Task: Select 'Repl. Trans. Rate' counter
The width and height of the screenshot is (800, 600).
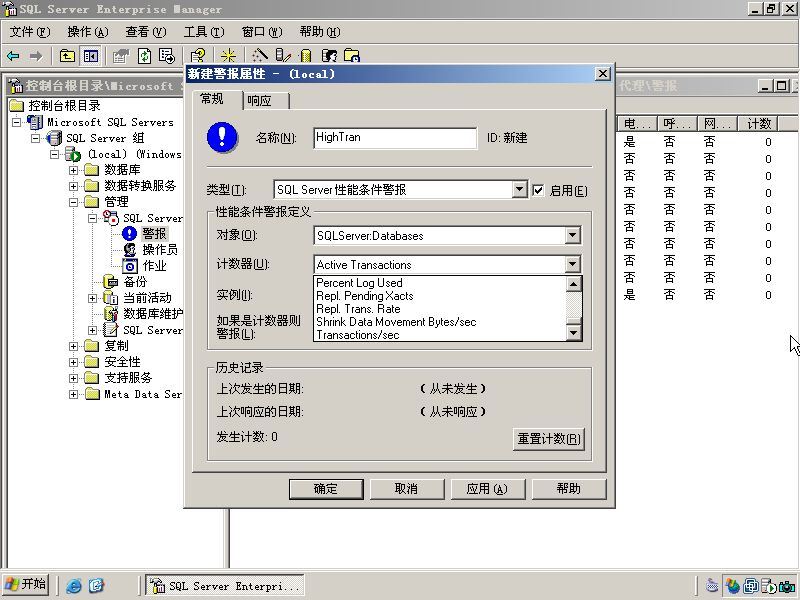Action: click(x=440, y=309)
